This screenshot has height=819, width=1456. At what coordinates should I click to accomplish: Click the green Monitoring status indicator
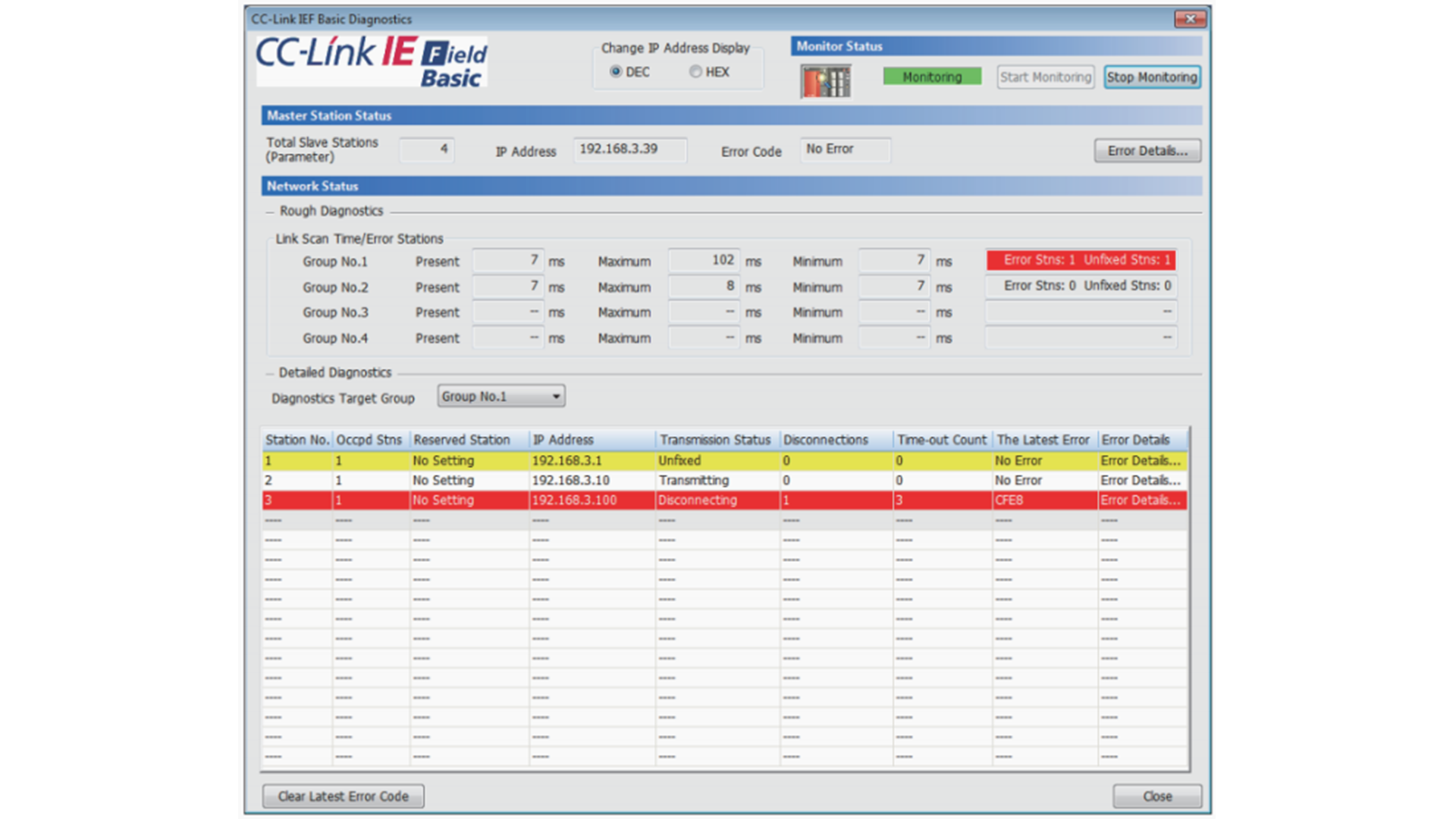tap(932, 77)
